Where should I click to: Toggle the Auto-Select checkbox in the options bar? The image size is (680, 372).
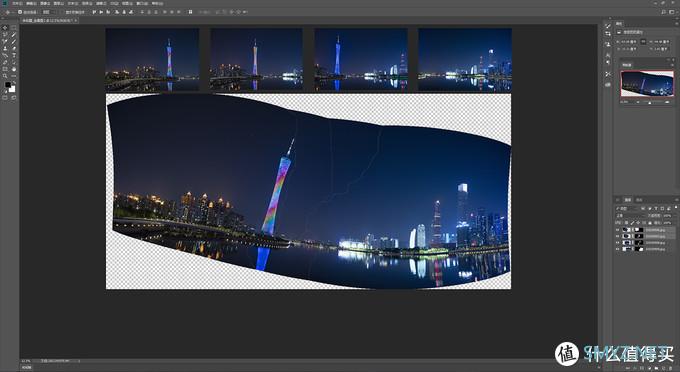coord(20,12)
